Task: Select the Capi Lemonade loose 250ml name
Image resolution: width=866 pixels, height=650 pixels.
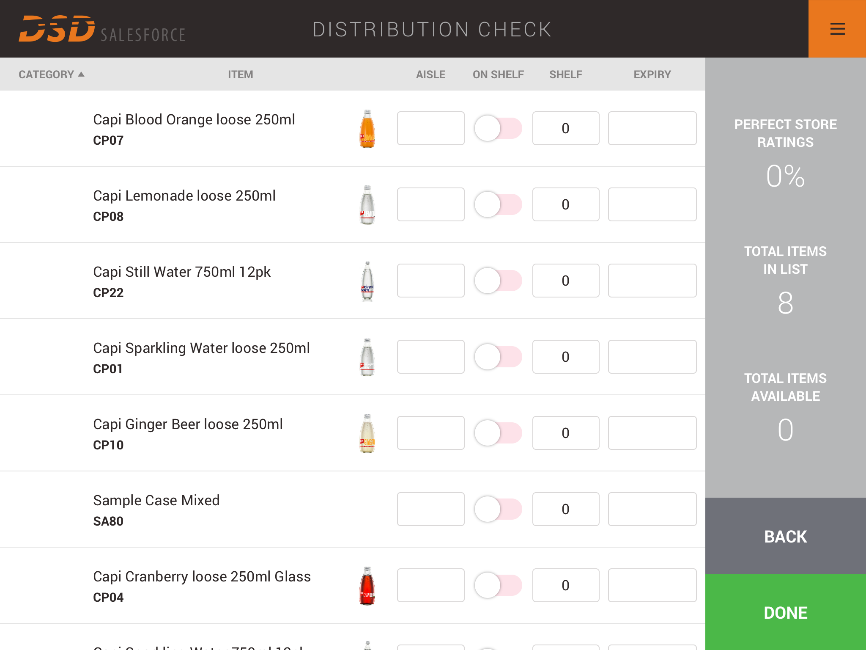Action: [184, 196]
